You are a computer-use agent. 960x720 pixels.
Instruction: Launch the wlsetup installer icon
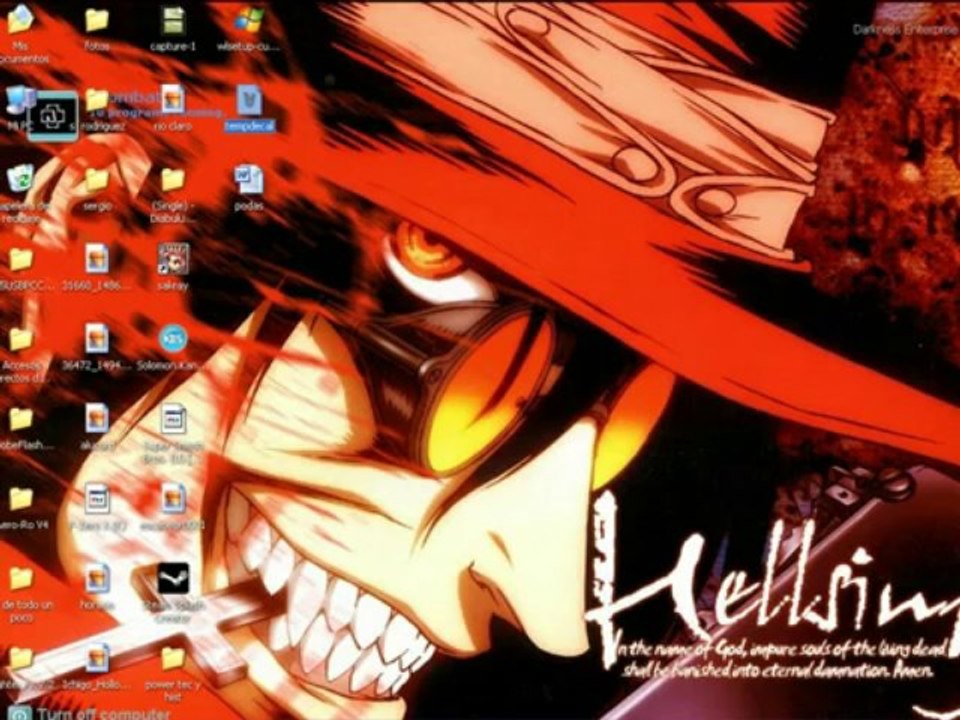point(249,21)
